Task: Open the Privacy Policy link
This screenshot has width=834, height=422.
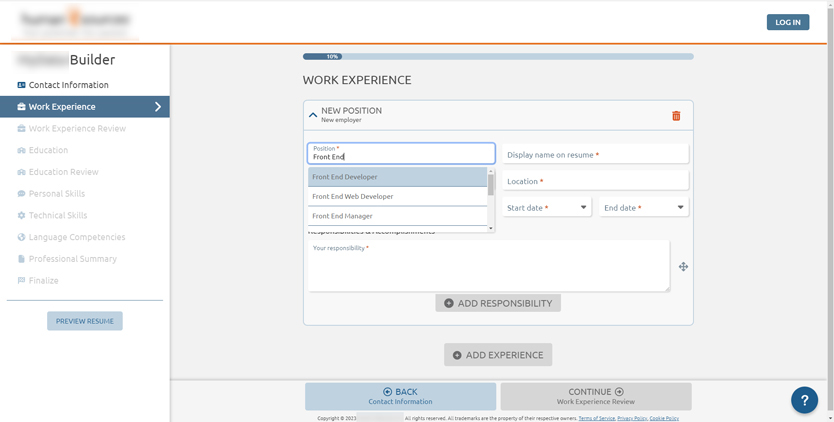Action: pyautogui.click(x=632, y=418)
